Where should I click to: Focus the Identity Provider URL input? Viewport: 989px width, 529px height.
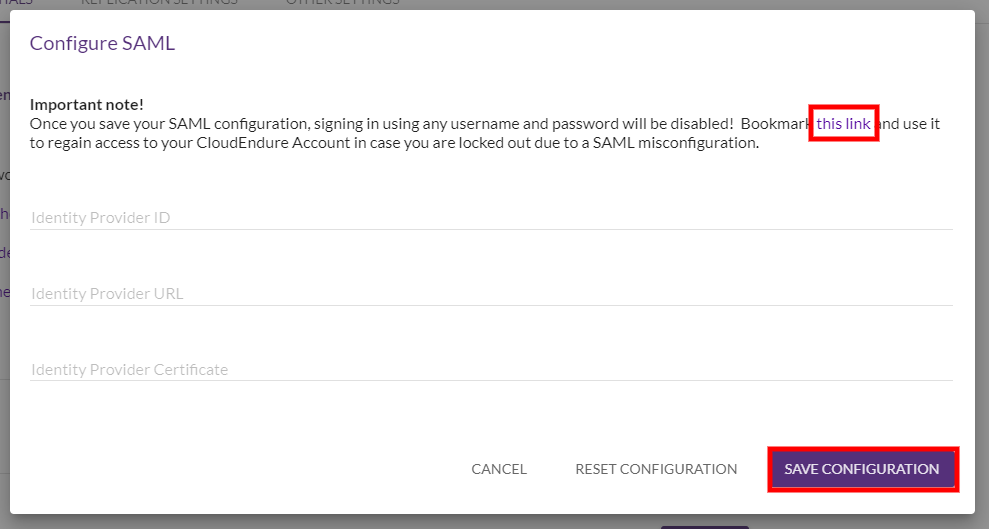(x=490, y=293)
